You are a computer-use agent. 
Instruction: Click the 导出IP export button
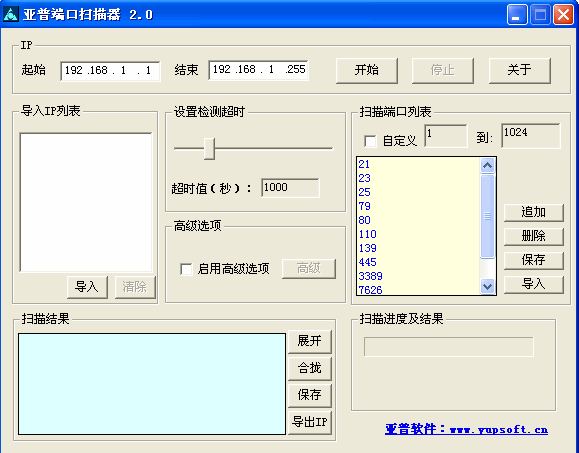click(309, 422)
